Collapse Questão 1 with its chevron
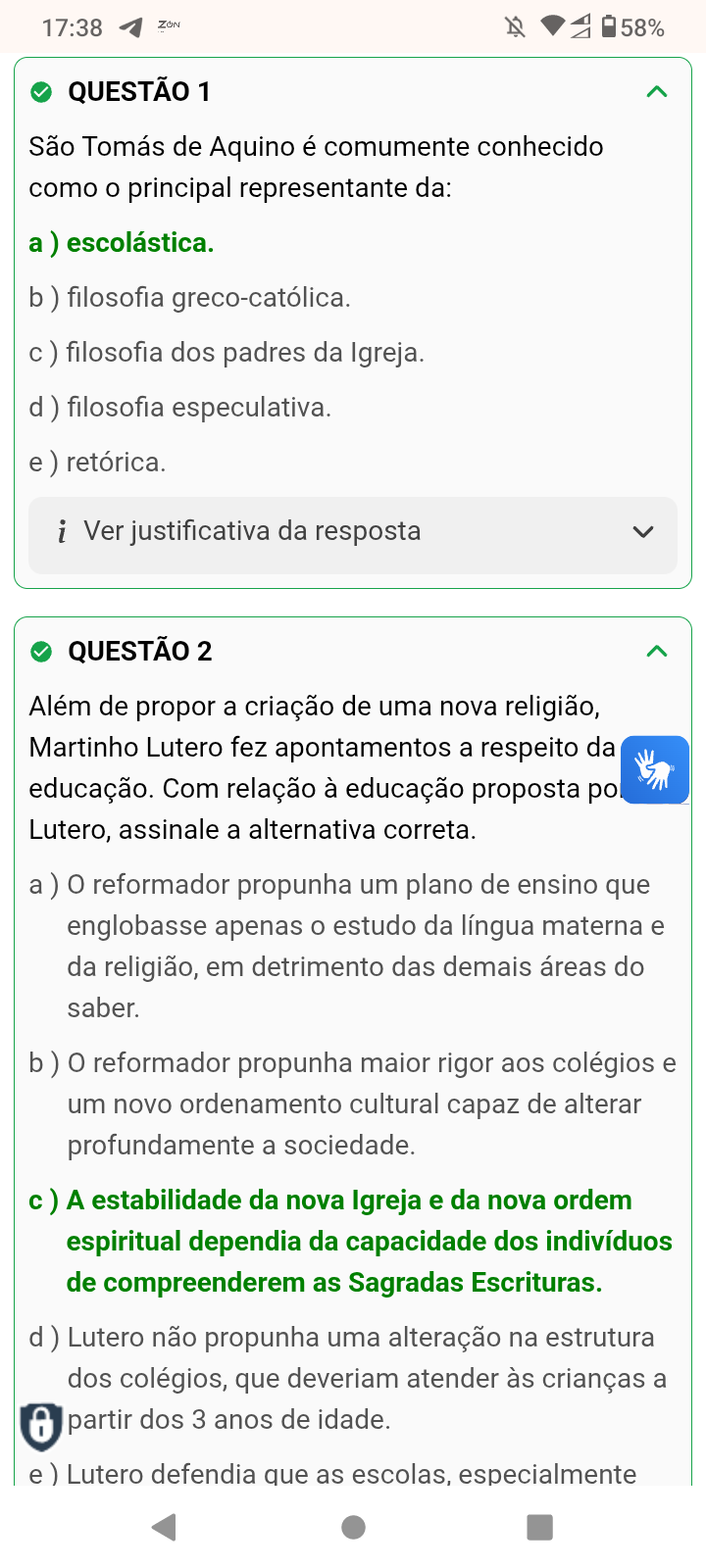 coord(657,92)
